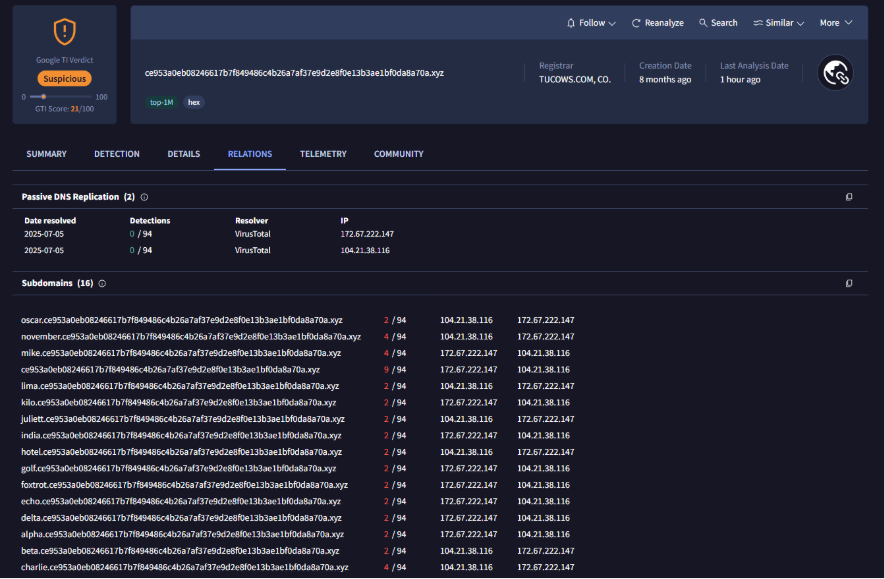This screenshot has width=885, height=579.
Task: Click the Date resolved column header
Action: point(50,221)
